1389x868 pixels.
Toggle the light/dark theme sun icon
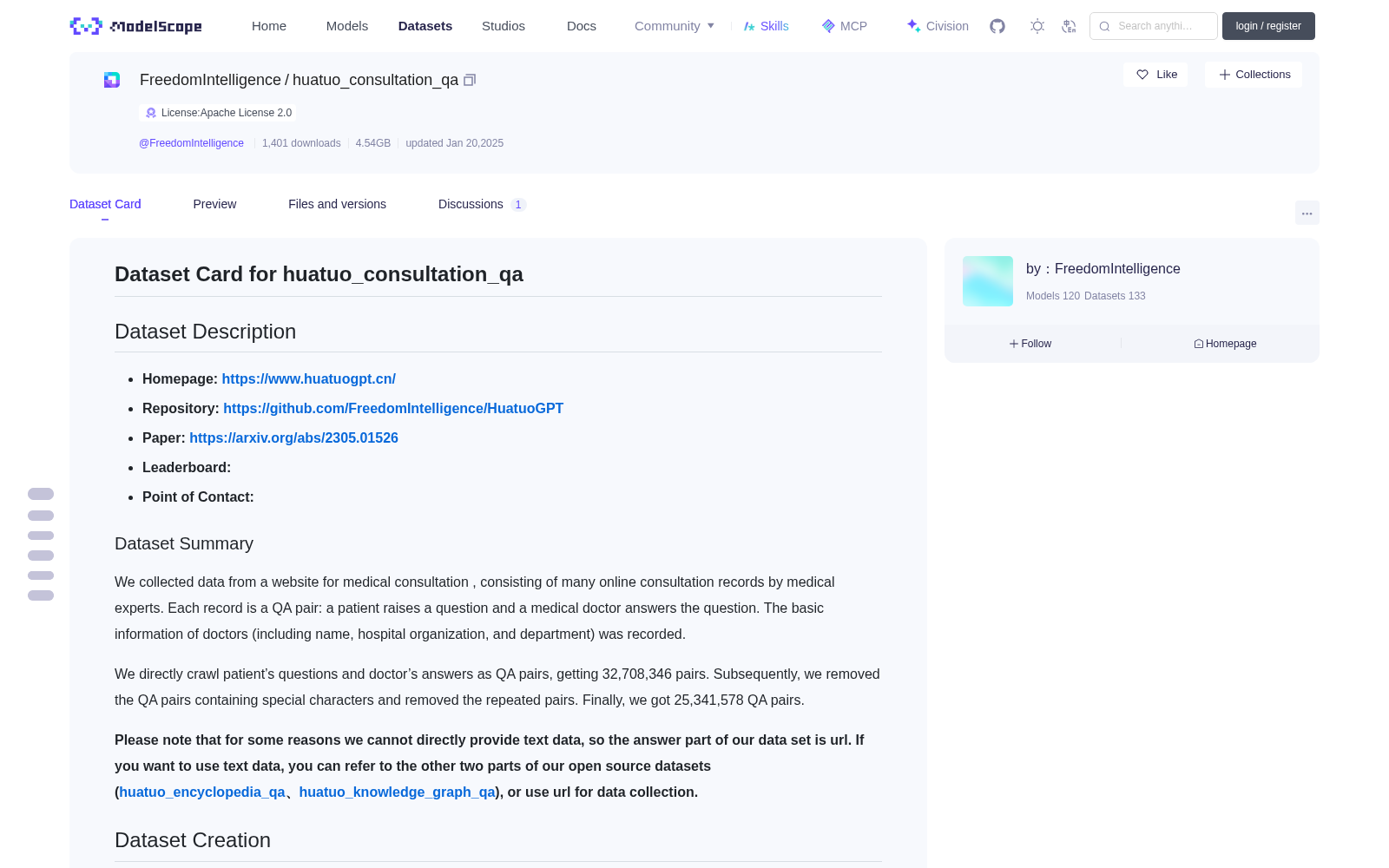click(1037, 26)
